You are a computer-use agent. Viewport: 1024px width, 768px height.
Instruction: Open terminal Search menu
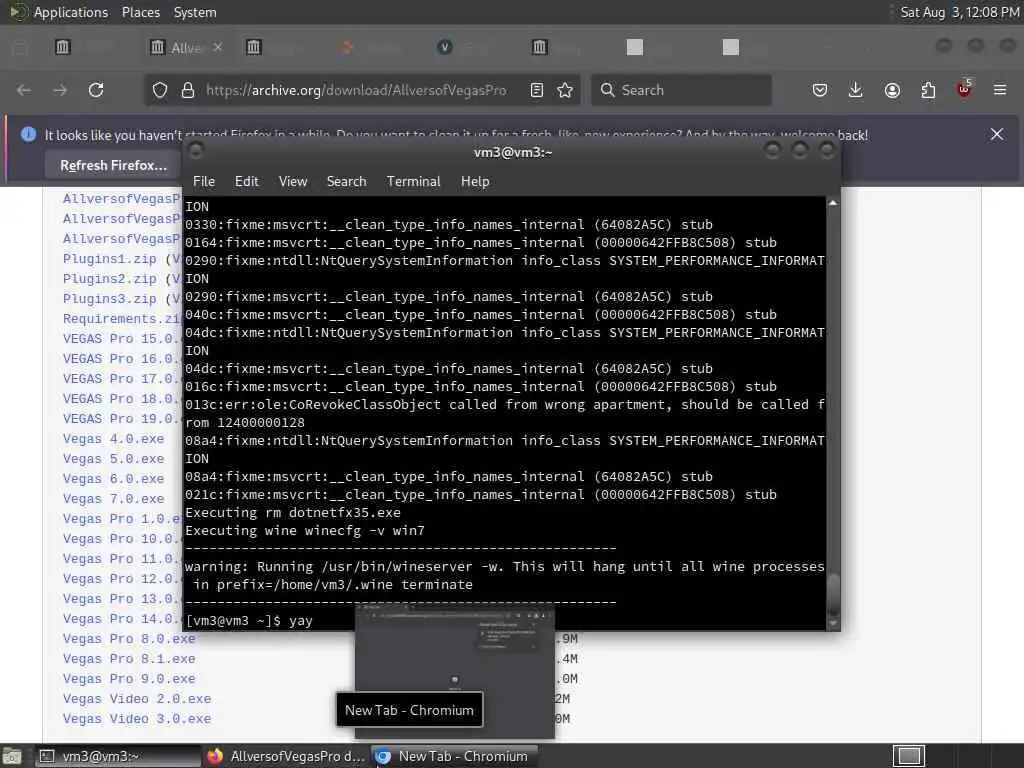pos(346,182)
